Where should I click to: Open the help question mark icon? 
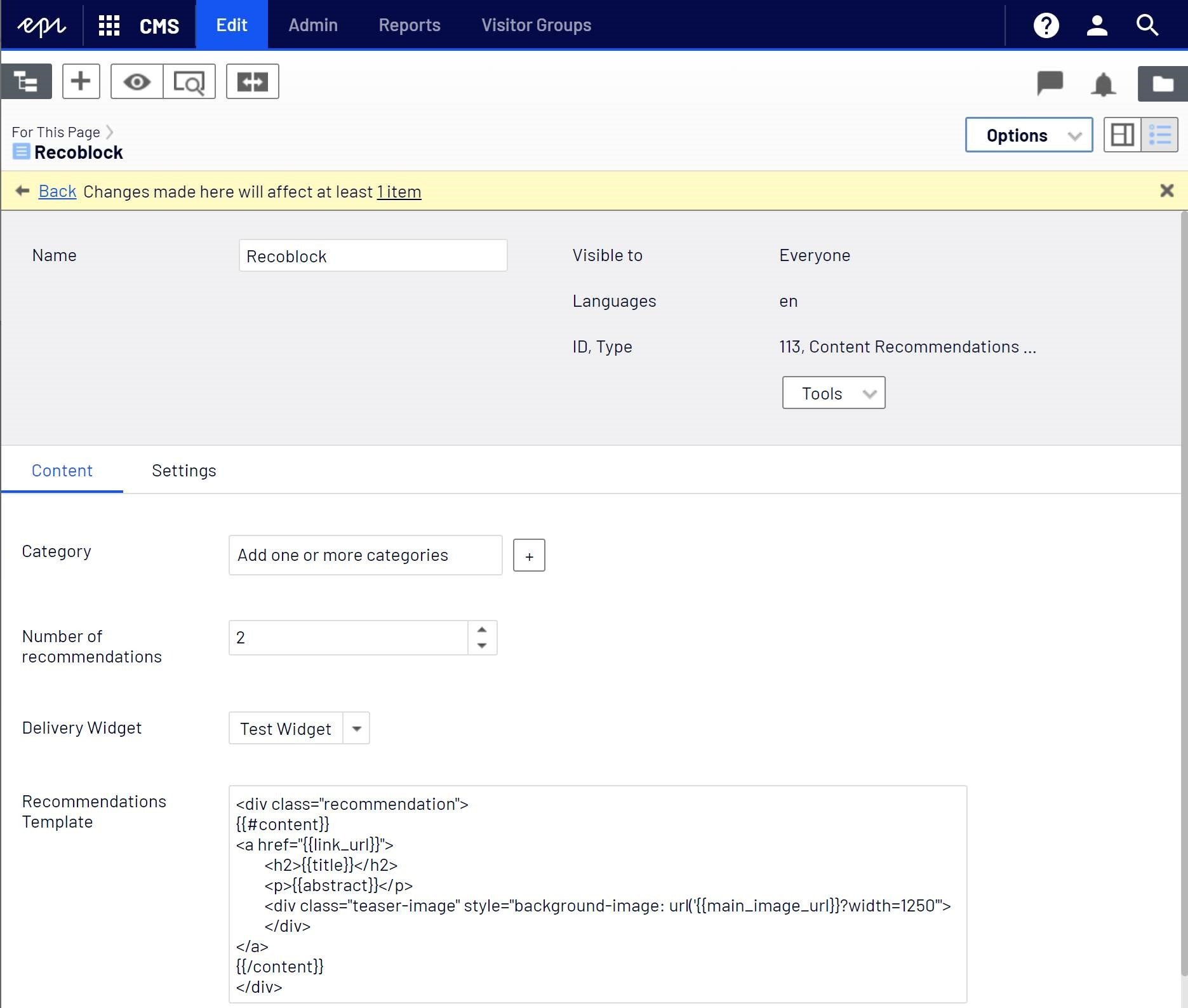[x=1046, y=25]
